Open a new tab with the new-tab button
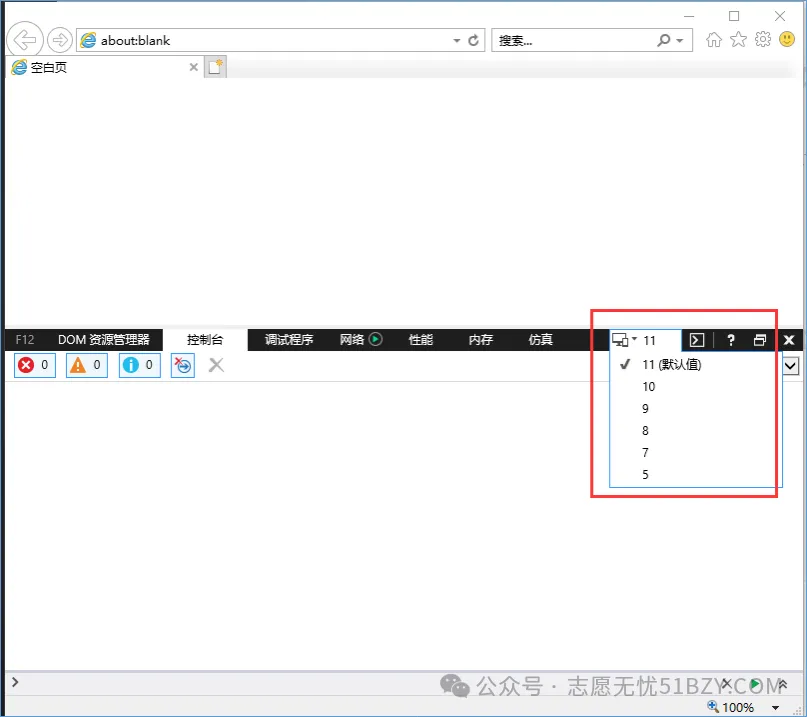Image resolution: width=808 pixels, height=718 pixels. click(x=215, y=67)
